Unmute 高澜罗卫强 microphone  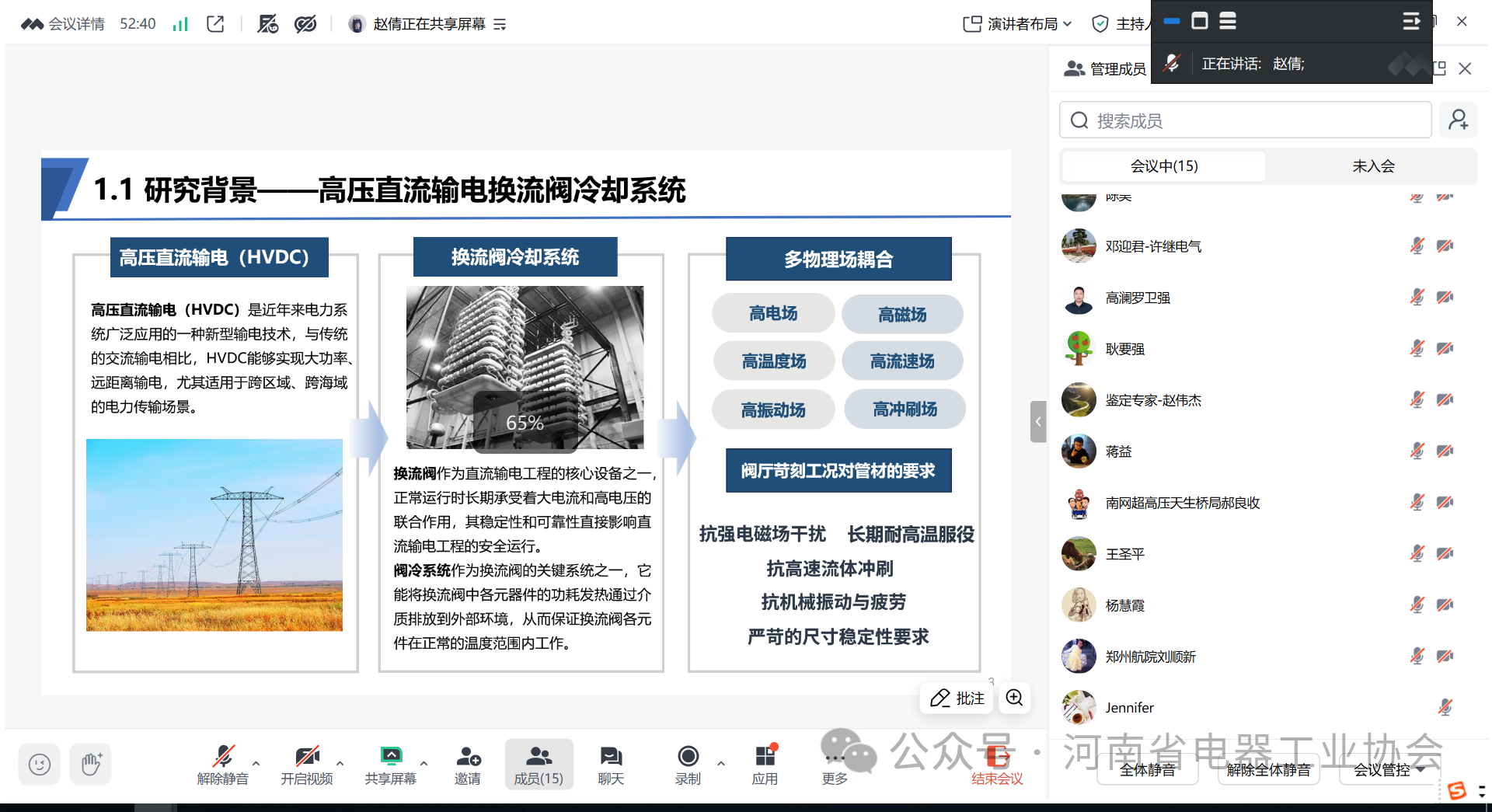[x=1417, y=298]
